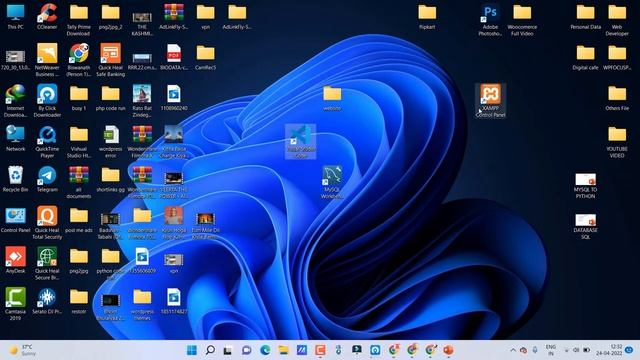Open the Windows Start menu

point(191,350)
